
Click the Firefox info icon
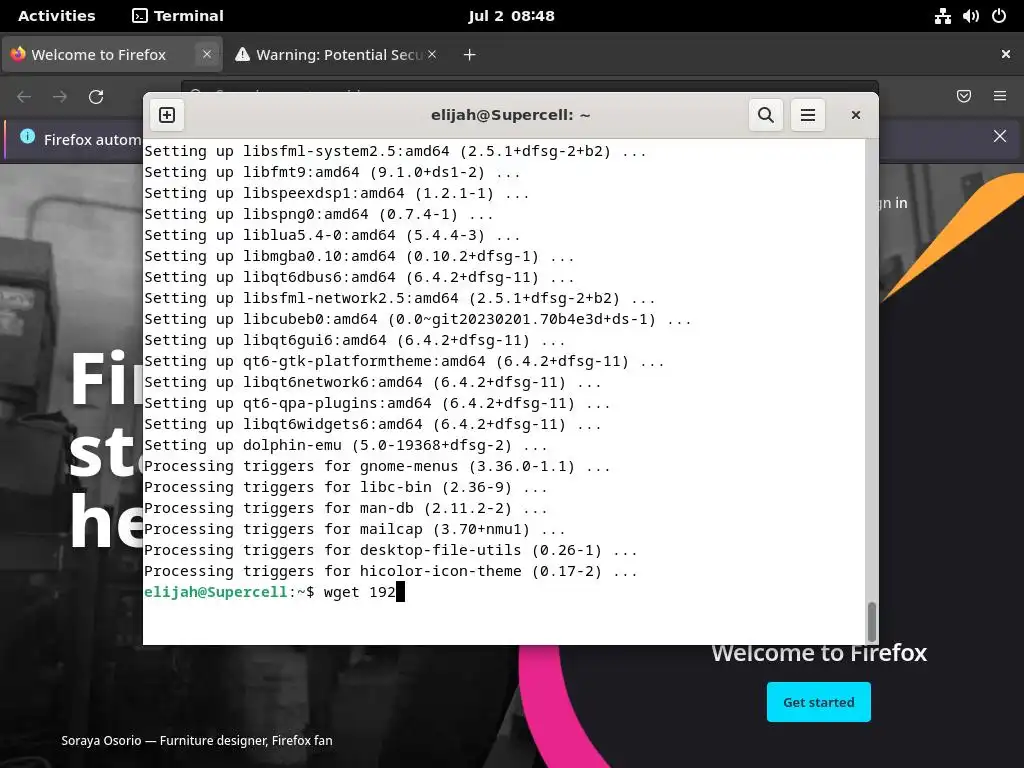tap(27, 136)
